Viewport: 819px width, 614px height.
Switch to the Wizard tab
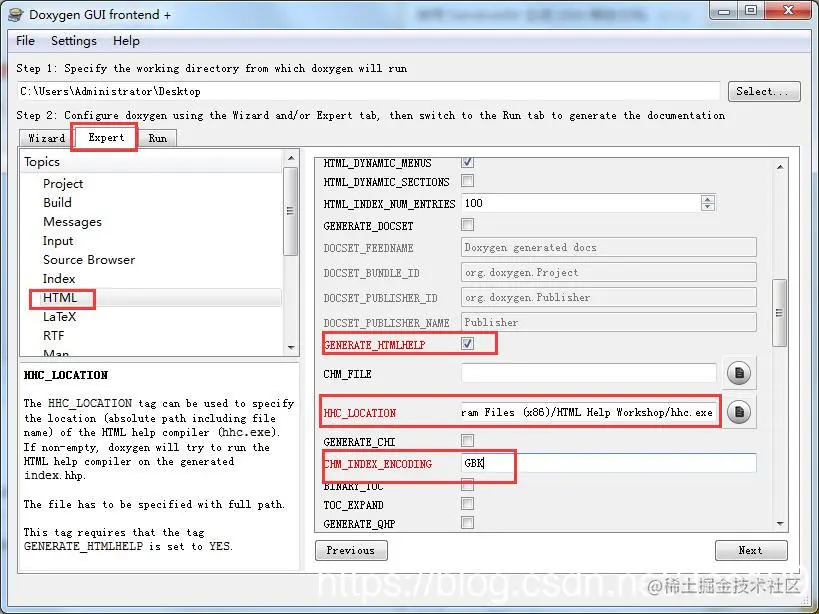click(46, 138)
